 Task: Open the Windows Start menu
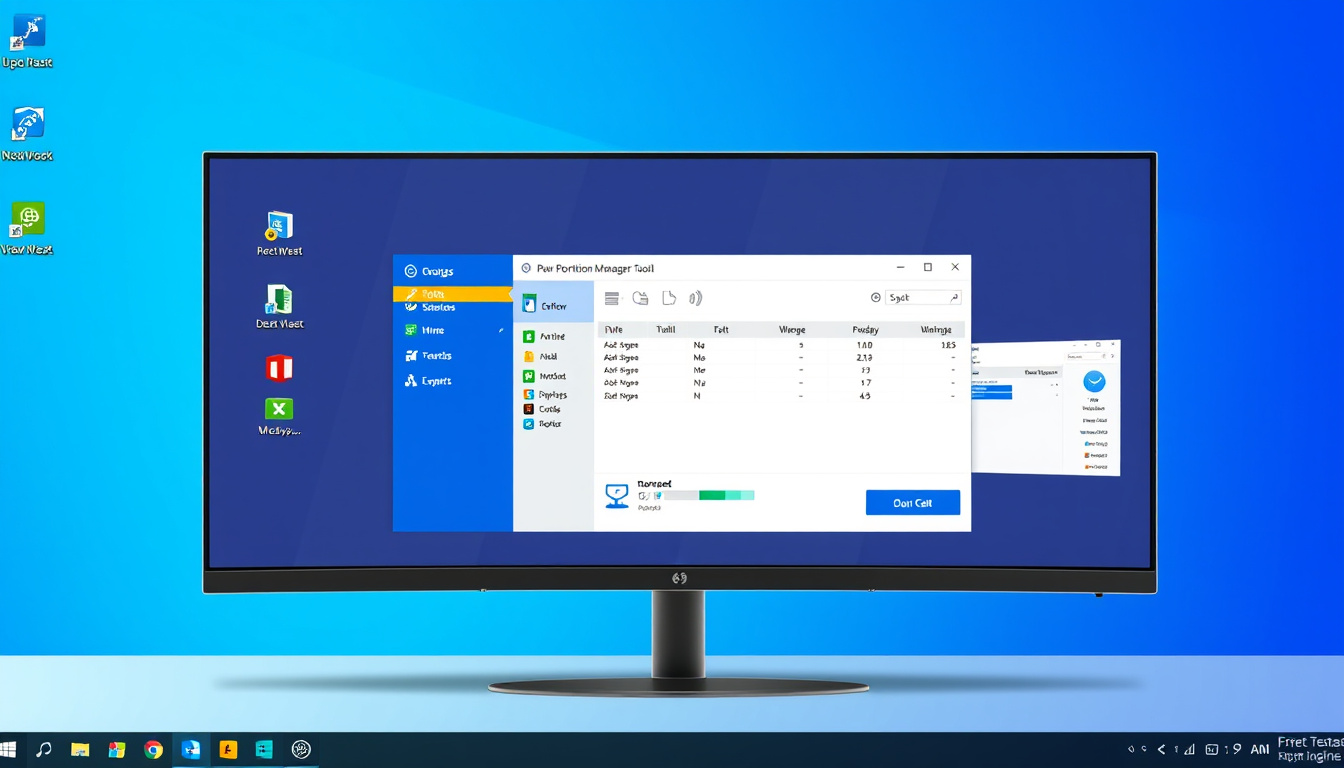(x=9, y=749)
